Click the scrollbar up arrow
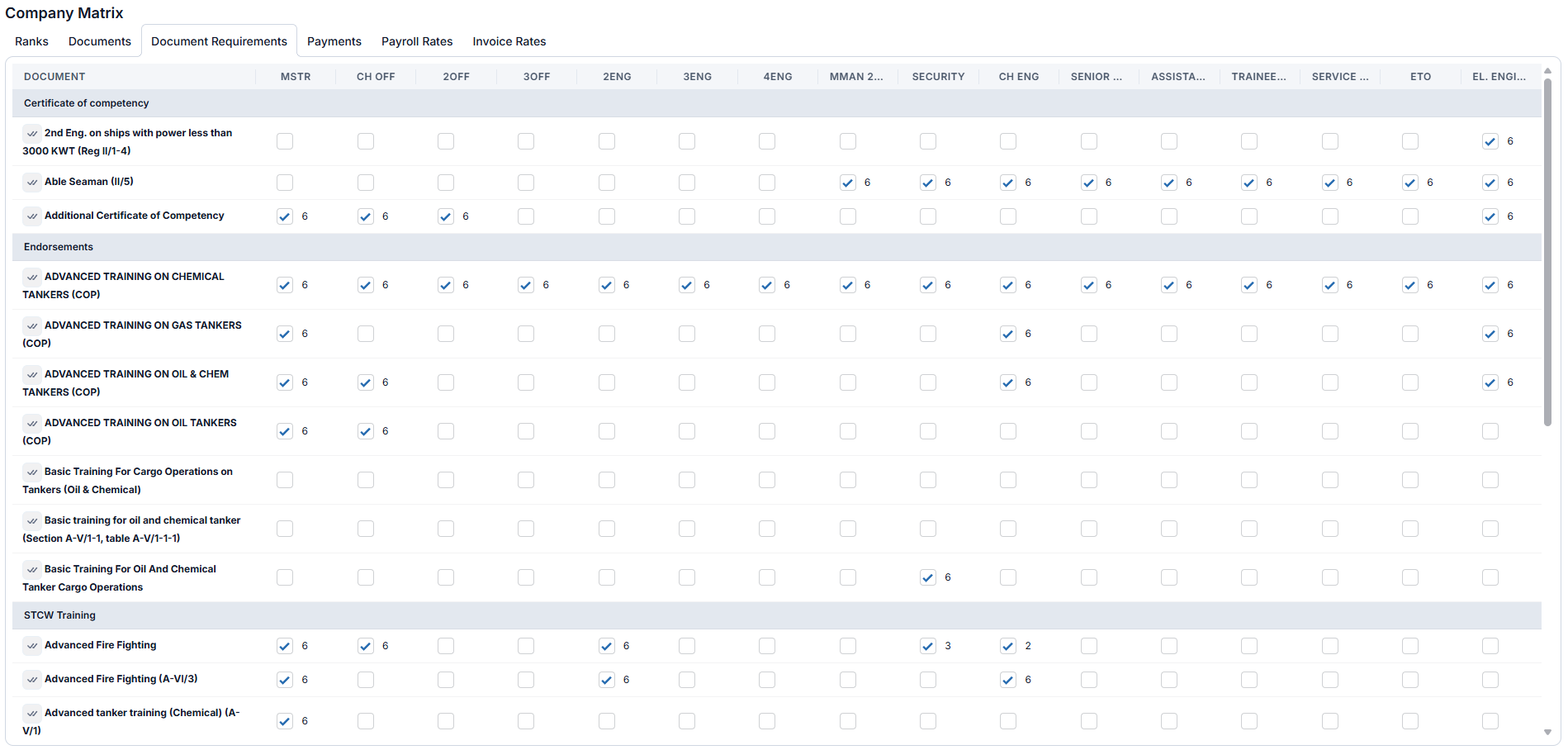1568x750 pixels. [x=1547, y=70]
